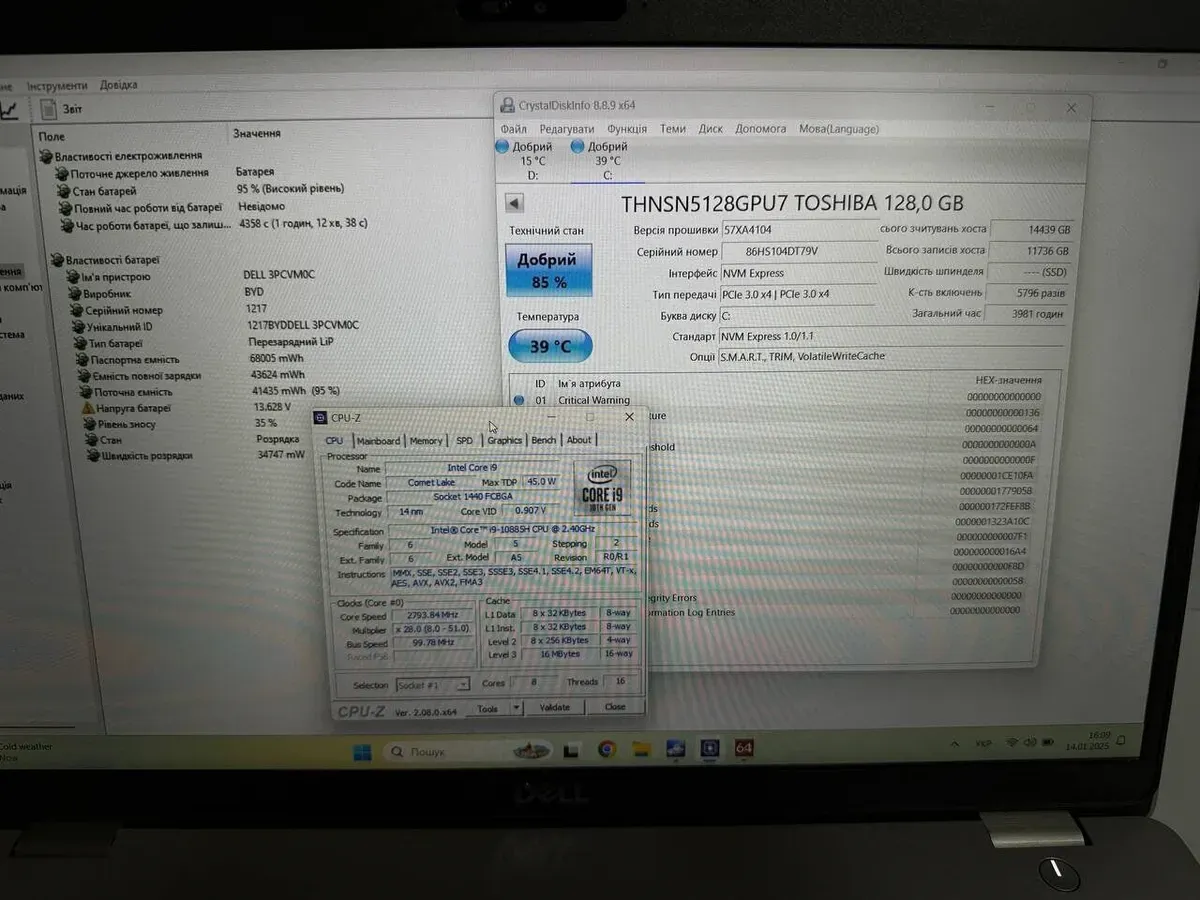Image resolution: width=1200 pixels, height=900 pixels.
Task: Click the AIDA64 taskbar icon
Action: [x=743, y=748]
